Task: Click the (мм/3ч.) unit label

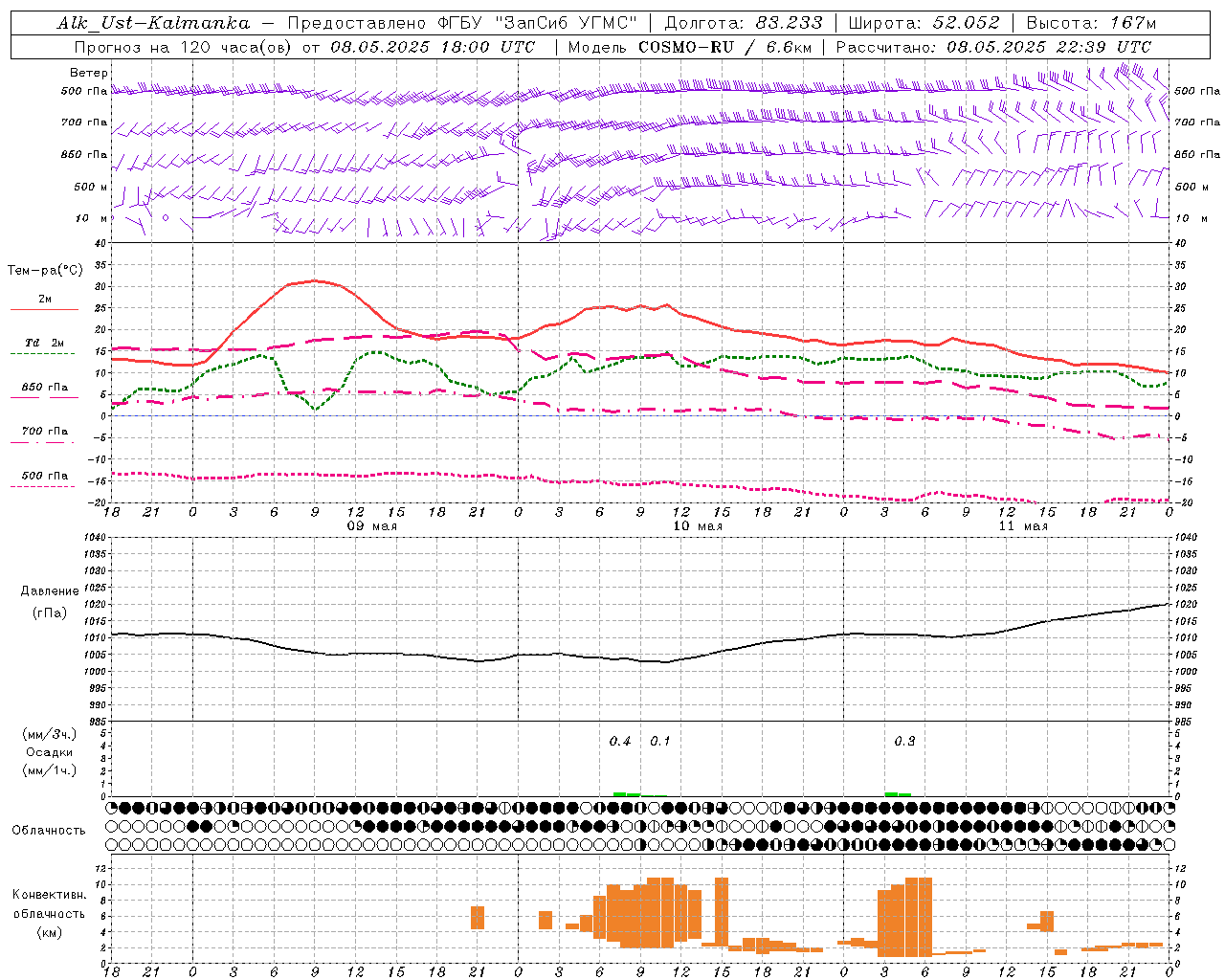Action: tap(50, 734)
